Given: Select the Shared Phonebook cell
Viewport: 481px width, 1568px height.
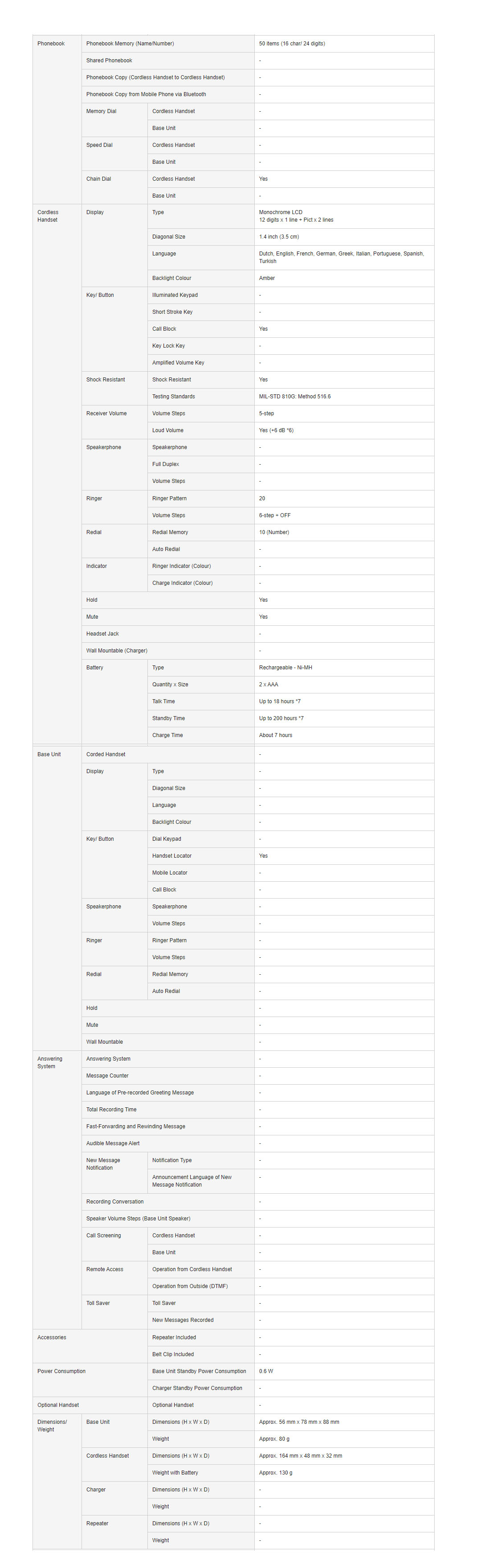Looking at the screenshot, I should coord(109,61).
